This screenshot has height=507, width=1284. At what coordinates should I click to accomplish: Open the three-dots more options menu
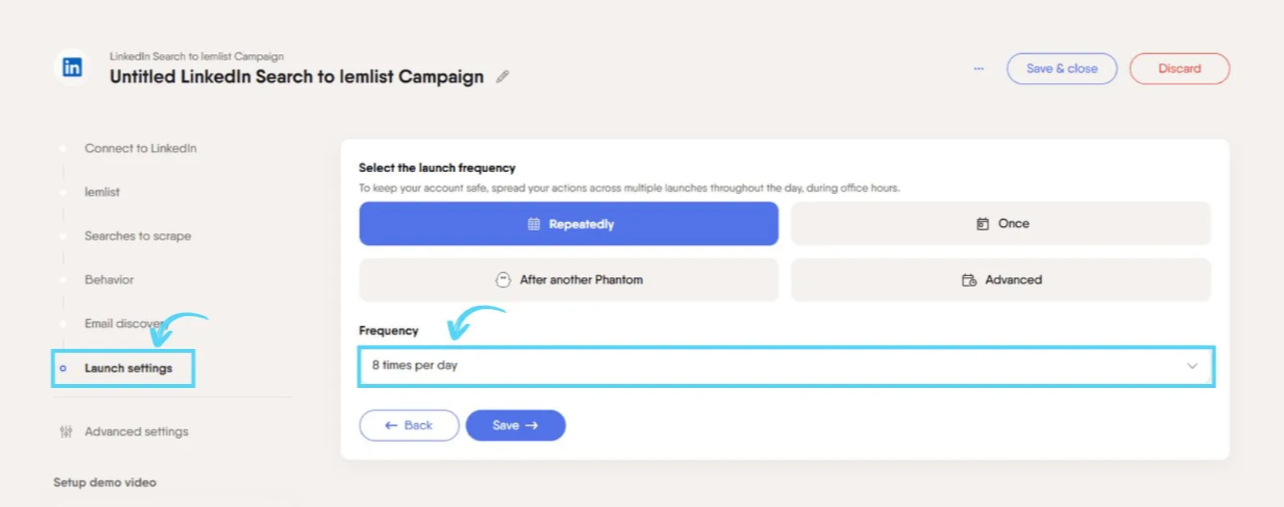(979, 68)
